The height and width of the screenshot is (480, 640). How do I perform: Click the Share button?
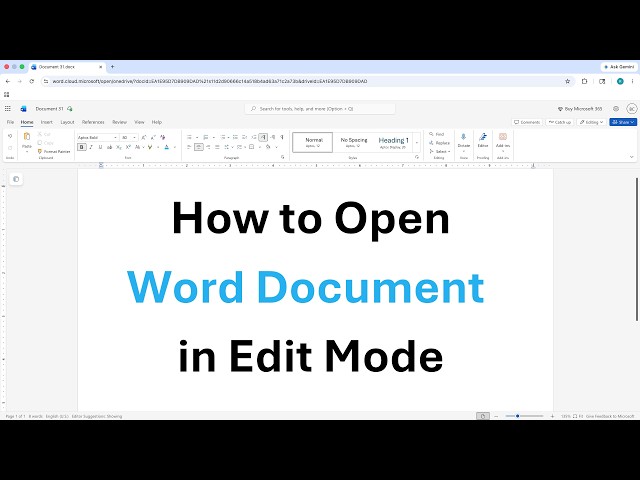tap(623, 122)
